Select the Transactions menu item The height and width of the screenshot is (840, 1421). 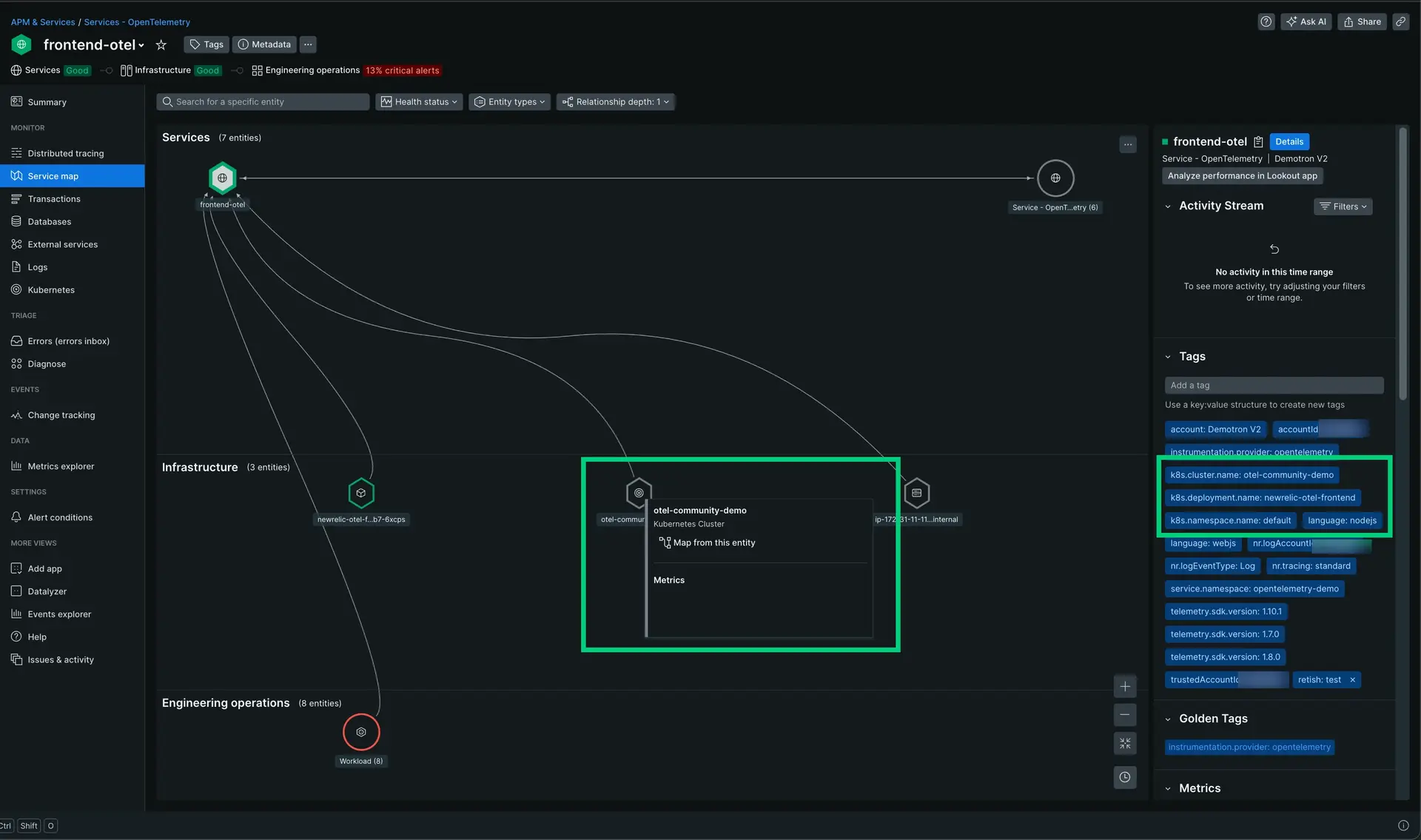(54, 199)
